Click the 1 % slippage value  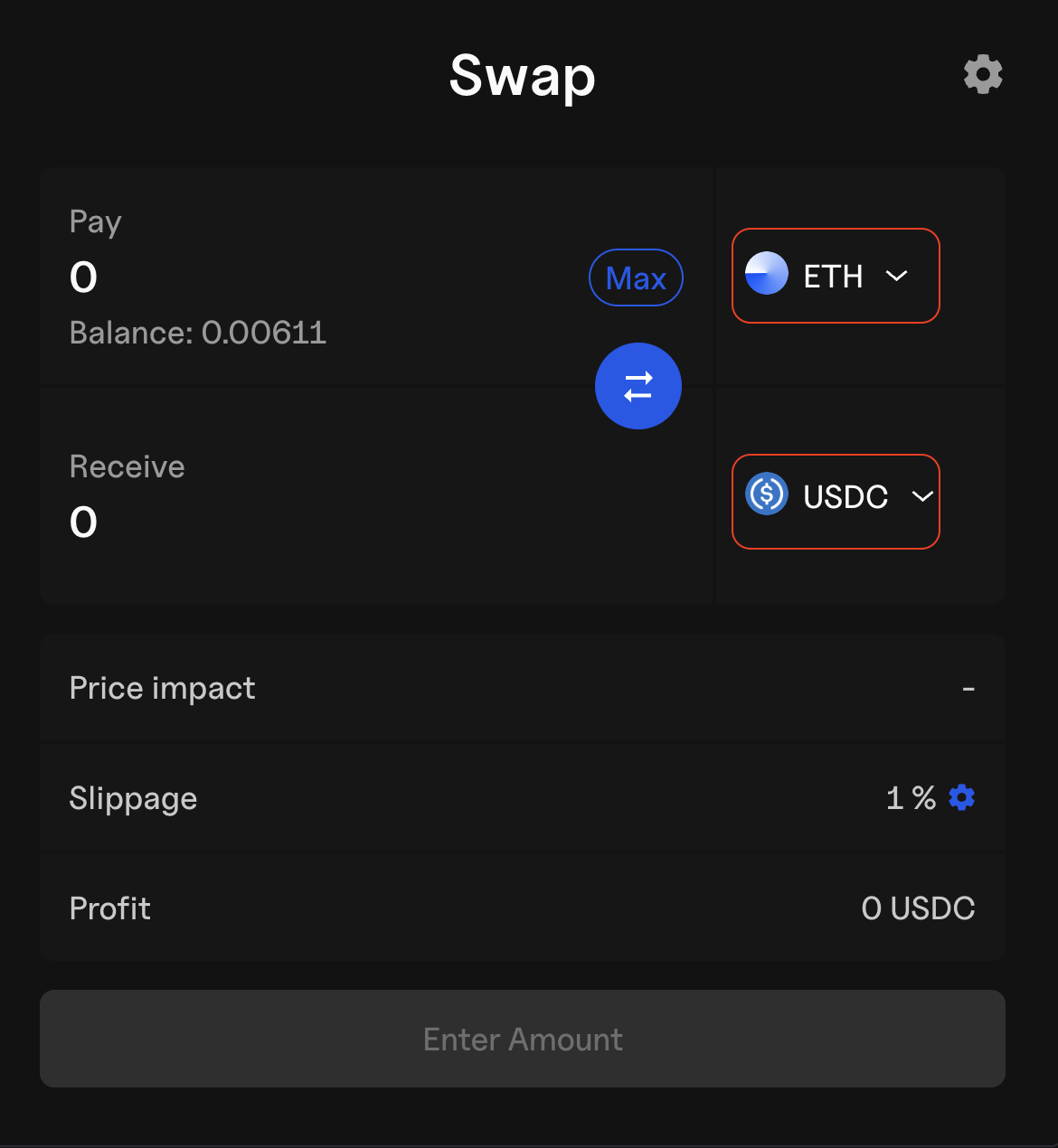pyautogui.click(x=910, y=798)
